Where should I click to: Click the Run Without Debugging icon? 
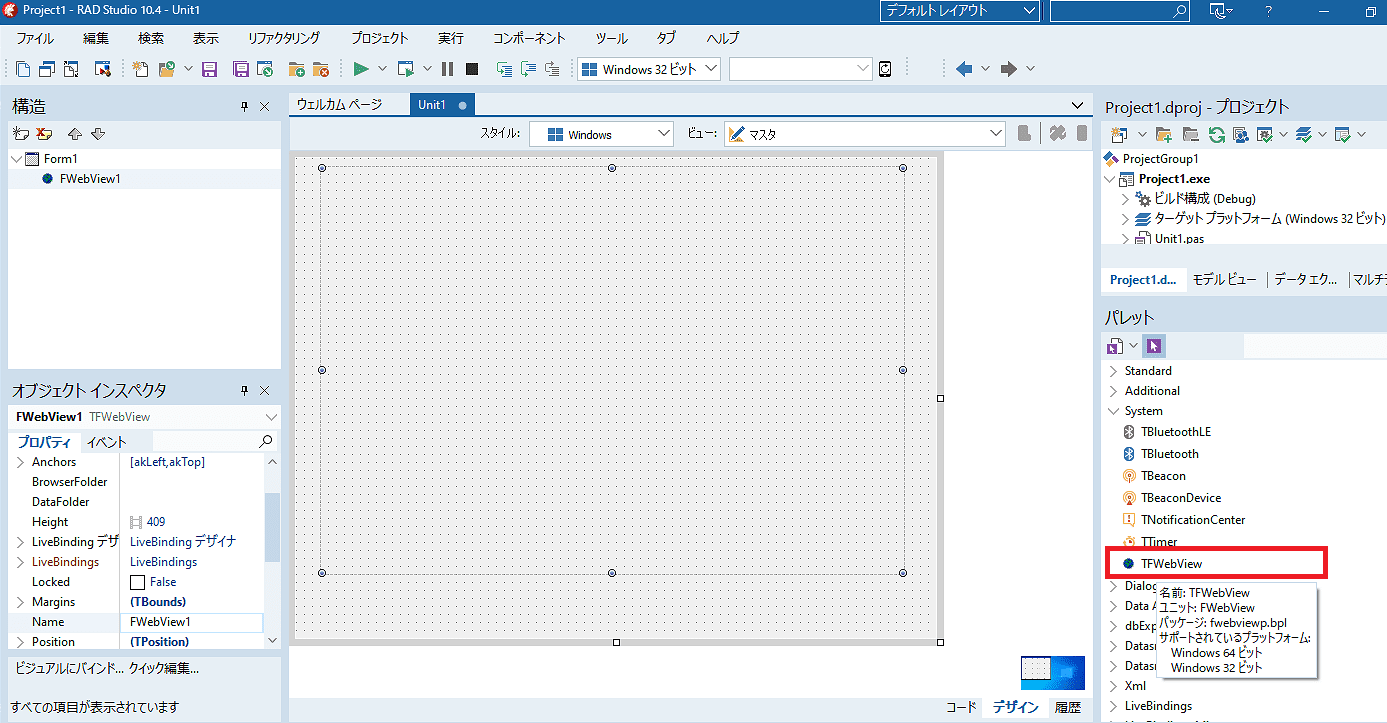[x=405, y=69]
